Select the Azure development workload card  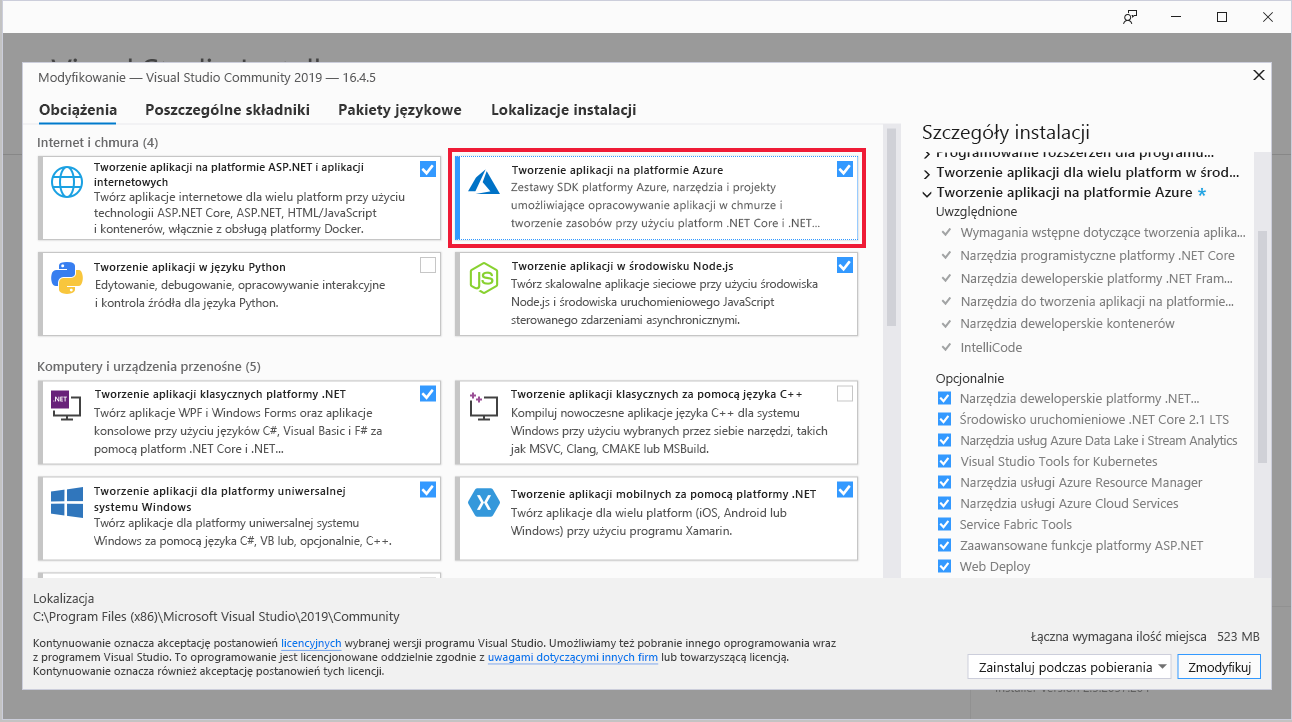[x=657, y=198]
